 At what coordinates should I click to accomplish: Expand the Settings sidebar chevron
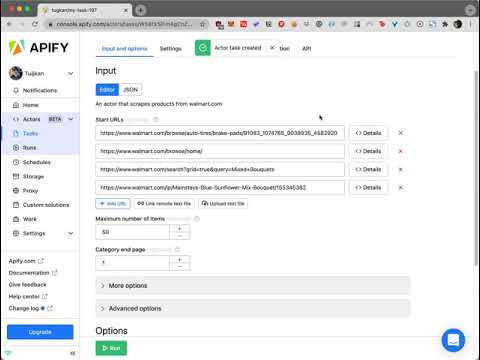pyautogui.click(x=71, y=233)
